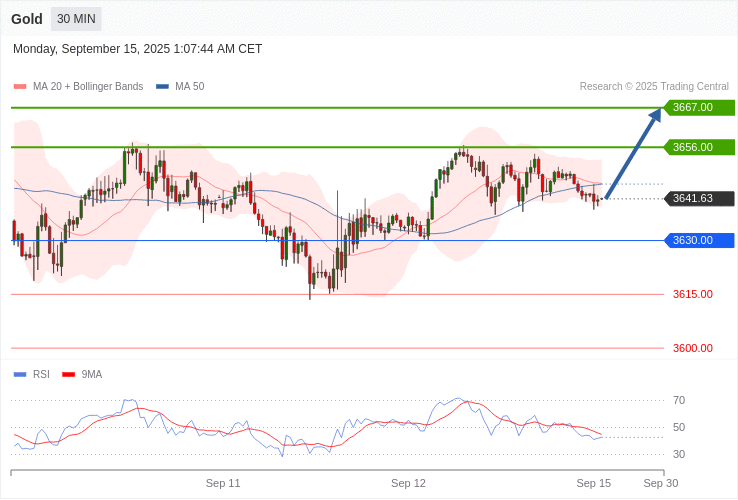738x500 pixels.
Task: Click the blue MA 50 legend swatch
Action: (x=162, y=87)
